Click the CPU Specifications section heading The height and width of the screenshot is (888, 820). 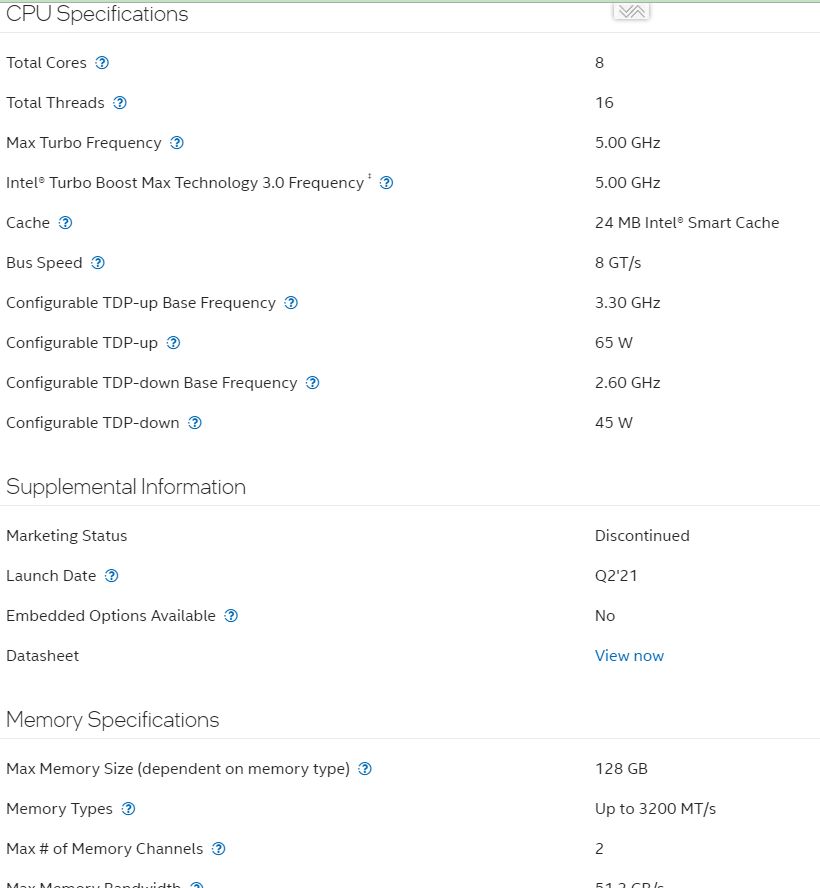click(x=97, y=14)
